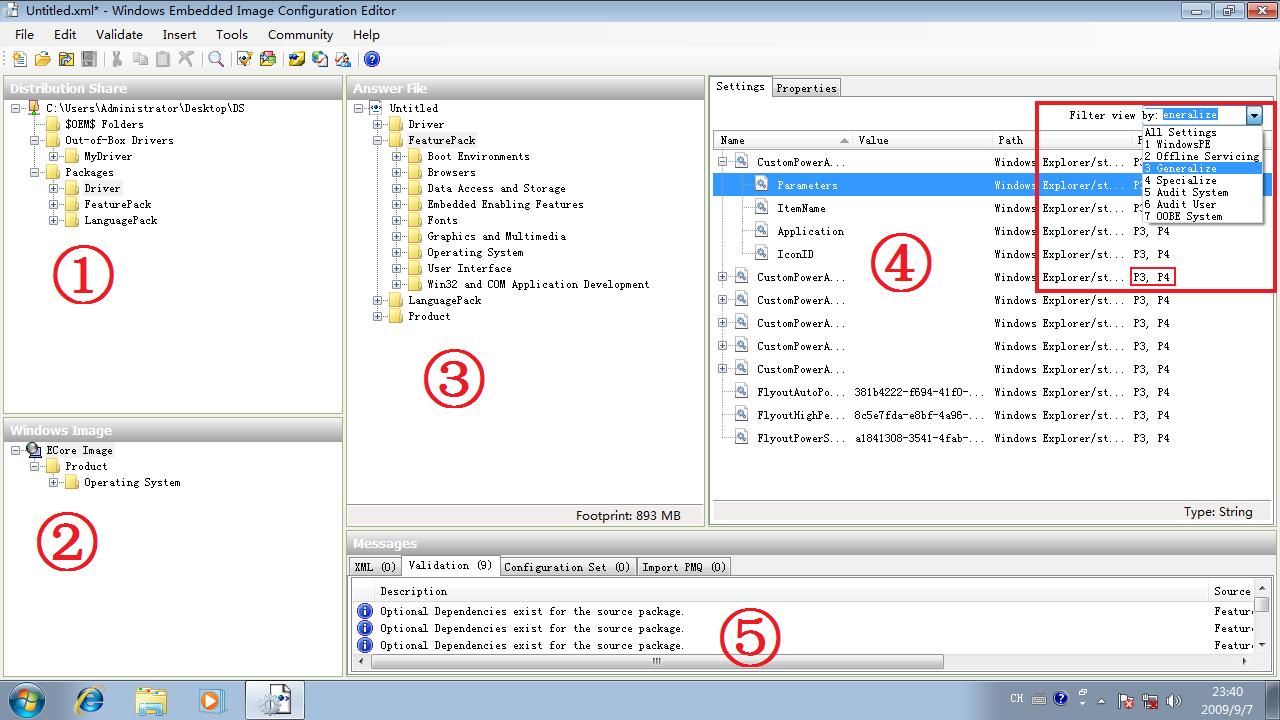Click the blue Help question mark toolbar icon
Viewport: 1280px width, 720px height.
[x=371, y=59]
